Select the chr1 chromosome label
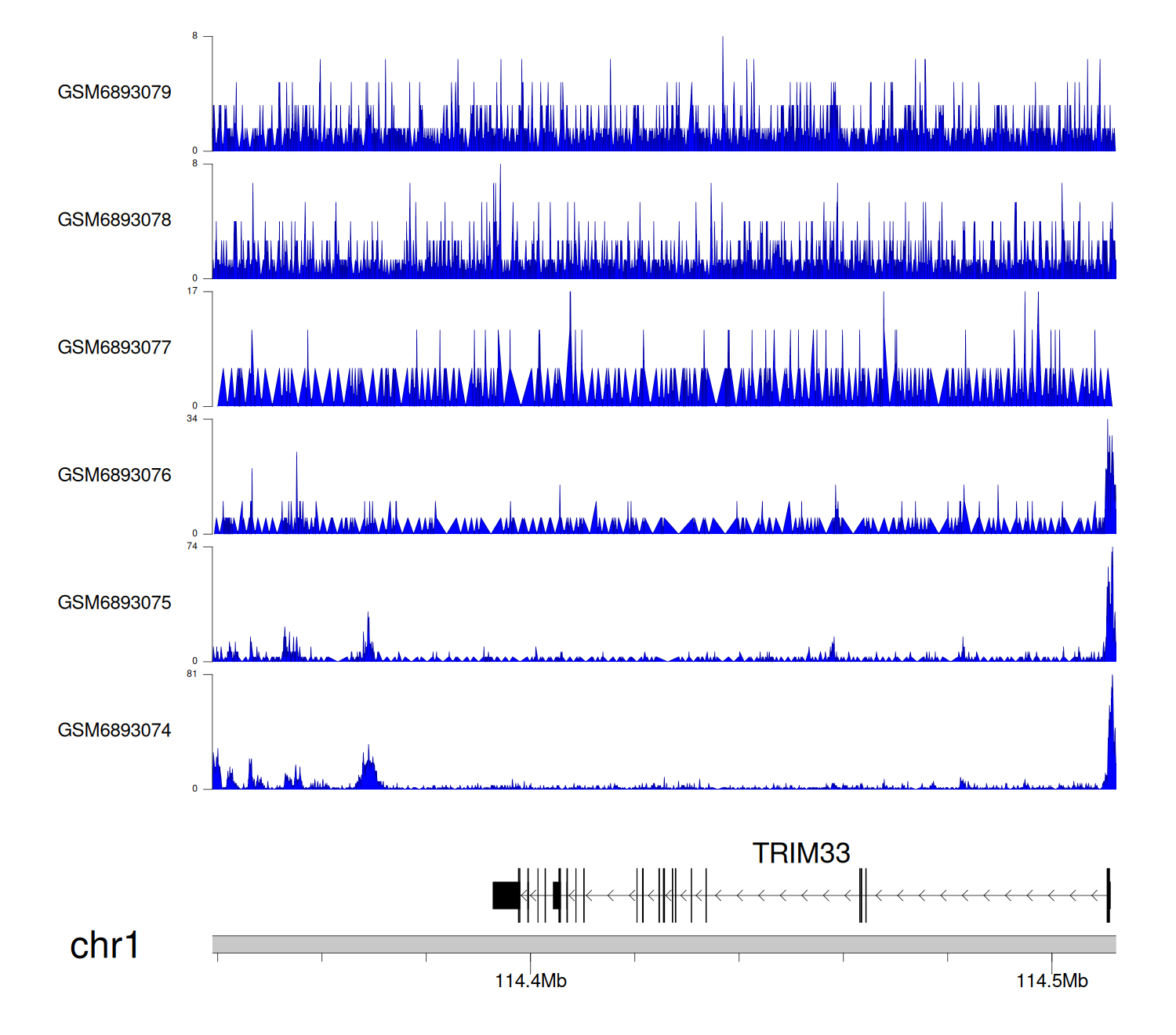1176x1035 pixels. coord(104,946)
